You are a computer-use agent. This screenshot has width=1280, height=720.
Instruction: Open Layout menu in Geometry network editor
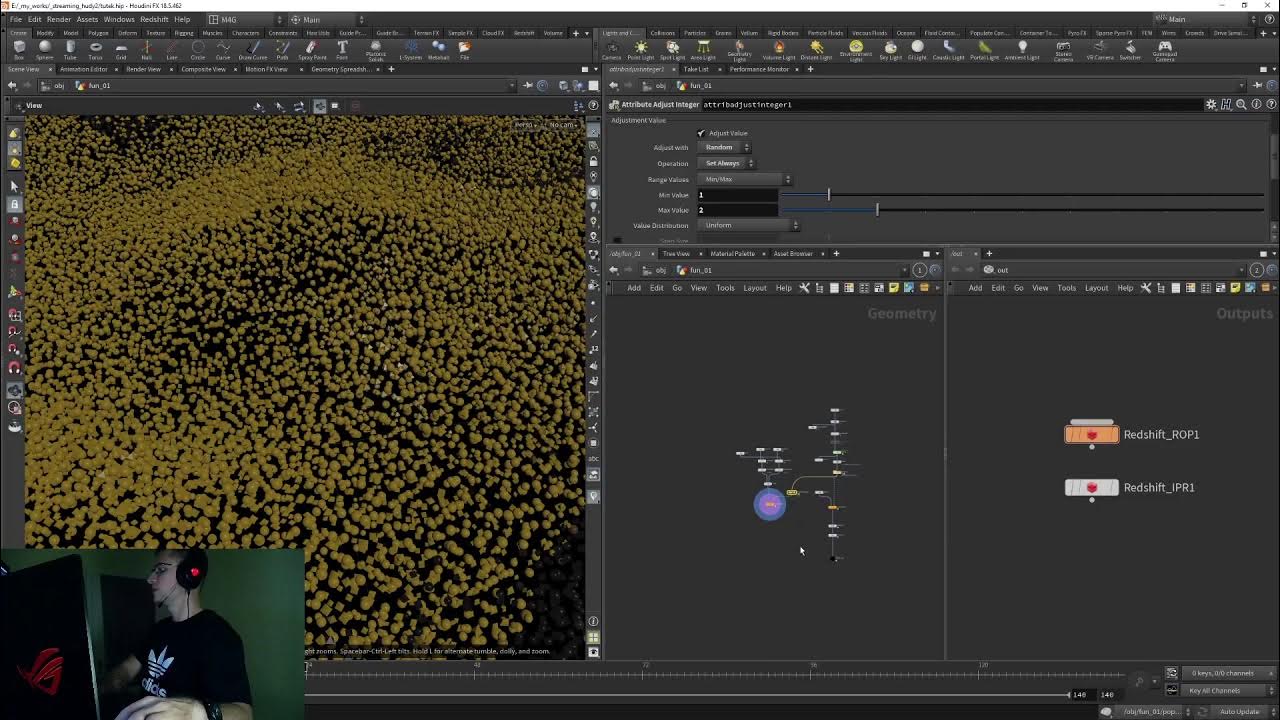coord(755,288)
